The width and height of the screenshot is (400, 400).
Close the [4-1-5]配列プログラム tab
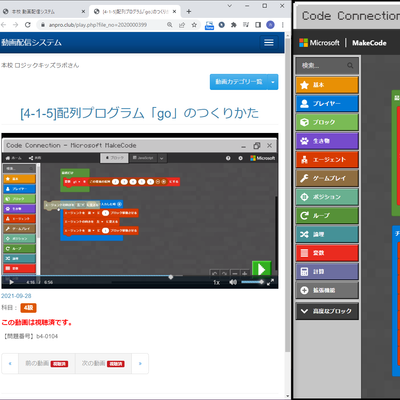tap(175, 12)
